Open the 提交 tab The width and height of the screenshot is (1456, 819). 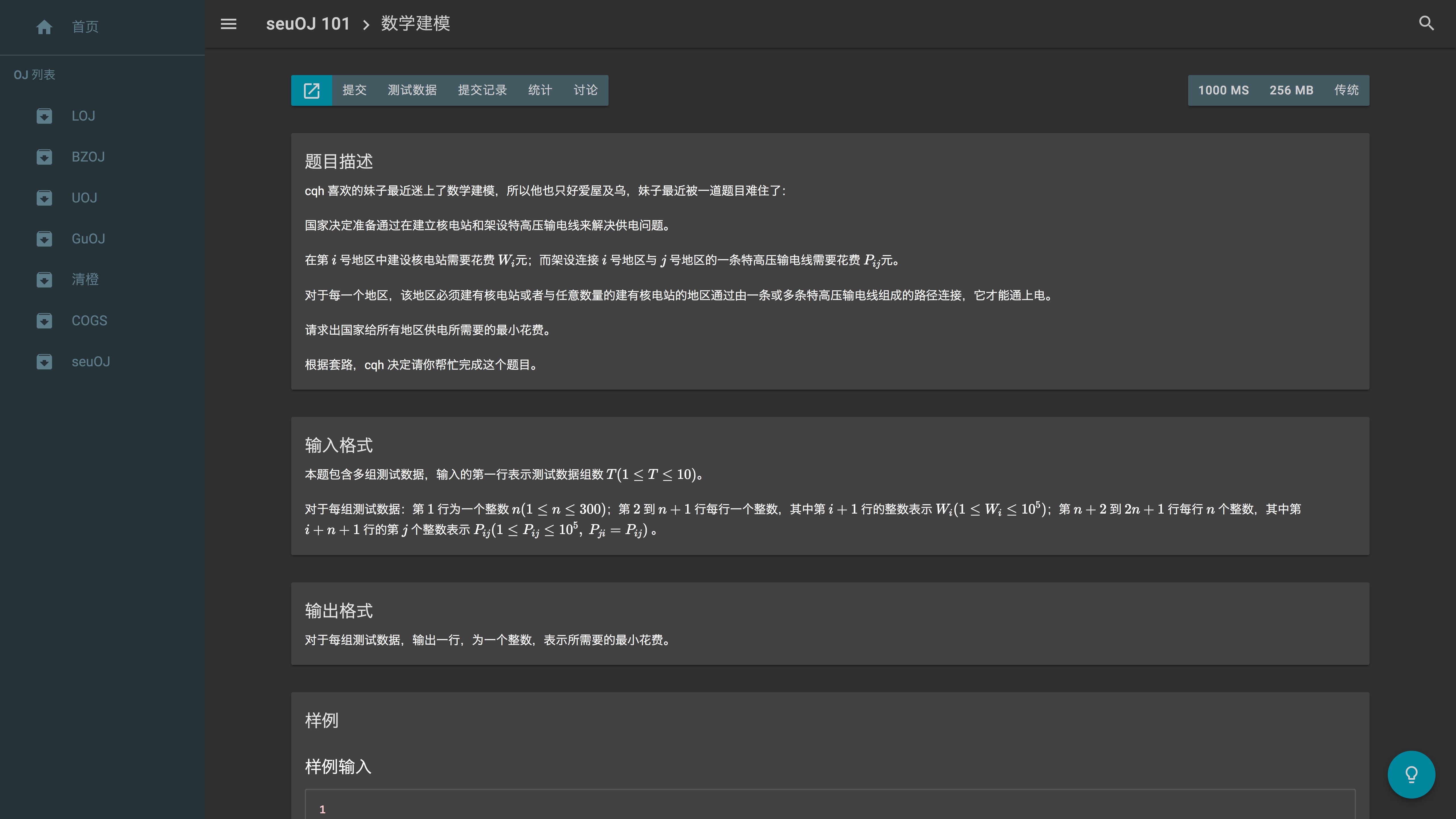pyautogui.click(x=354, y=90)
